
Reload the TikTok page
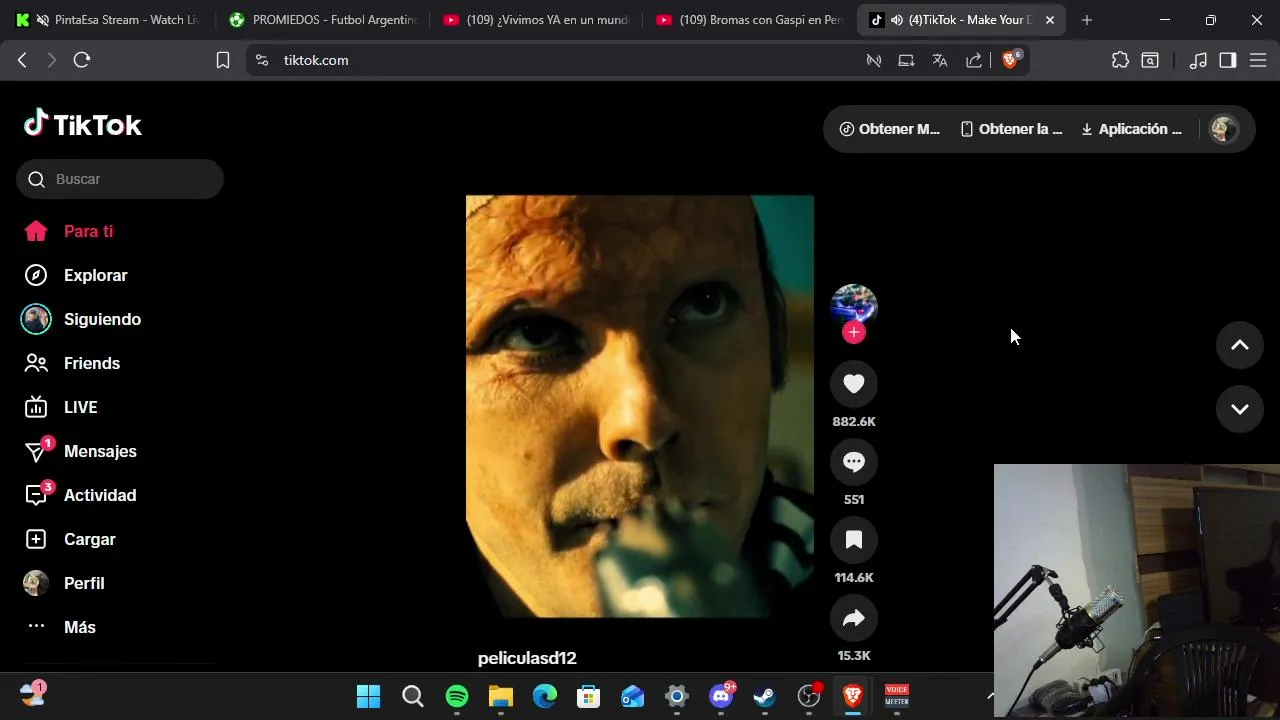[x=82, y=60]
